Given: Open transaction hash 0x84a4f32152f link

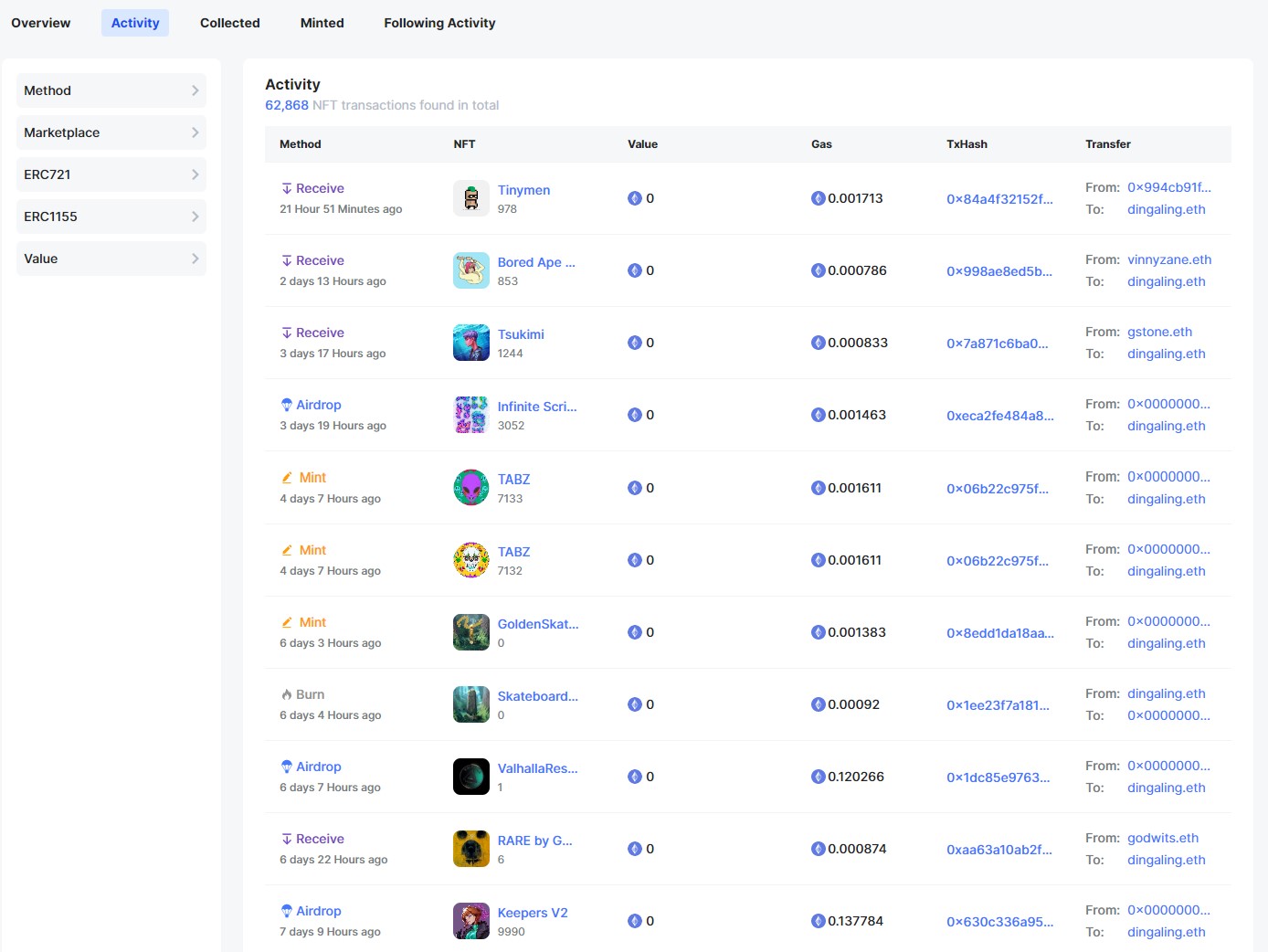Looking at the screenshot, I should tap(999, 199).
